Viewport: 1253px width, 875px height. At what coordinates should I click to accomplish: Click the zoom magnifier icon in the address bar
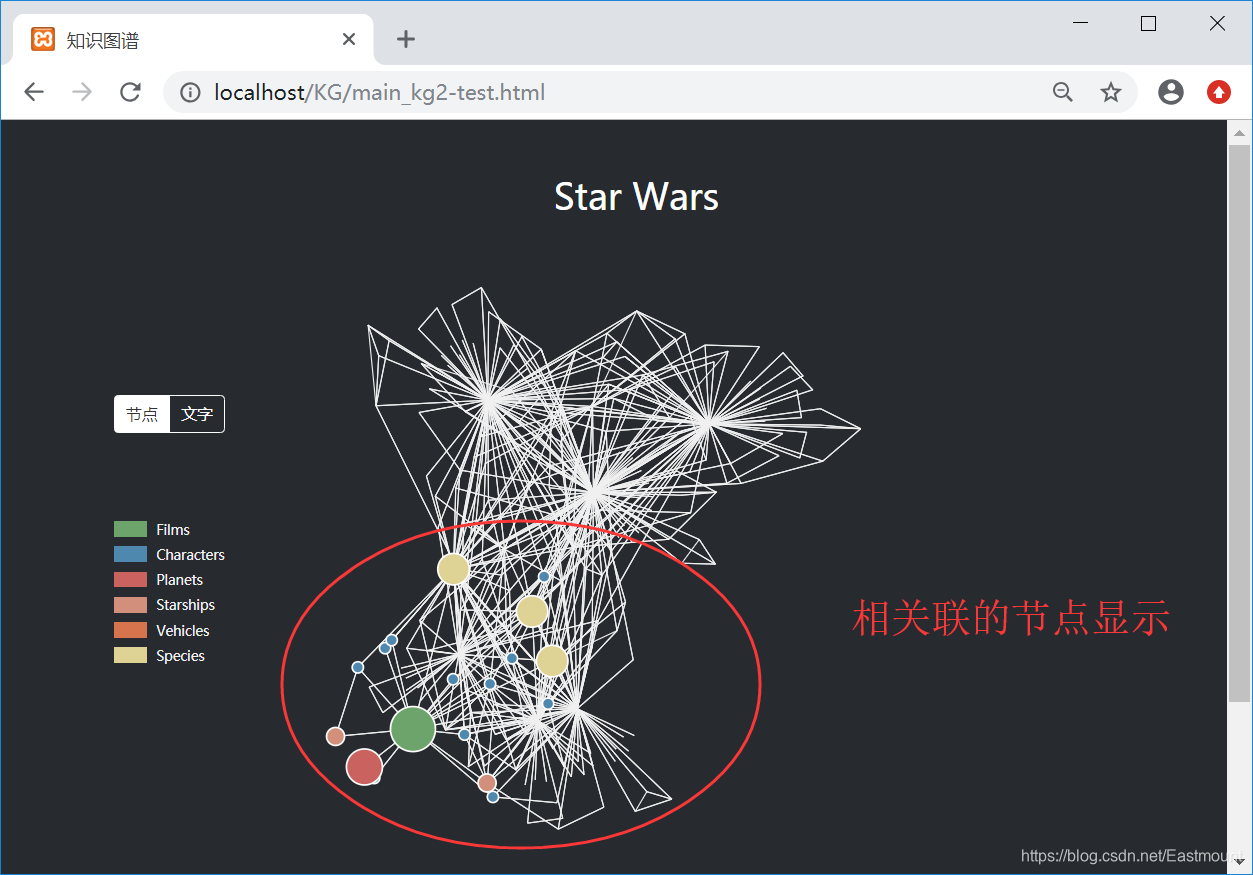[x=1063, y=93]
